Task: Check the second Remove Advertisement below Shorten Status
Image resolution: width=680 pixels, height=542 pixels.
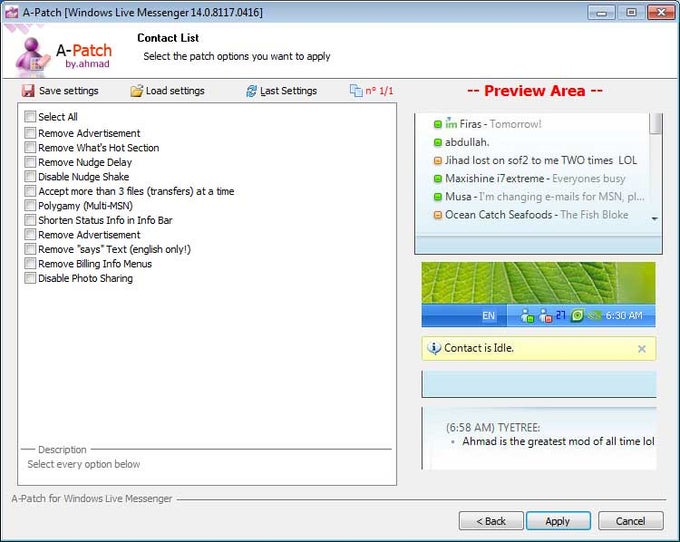Action: 30,234
